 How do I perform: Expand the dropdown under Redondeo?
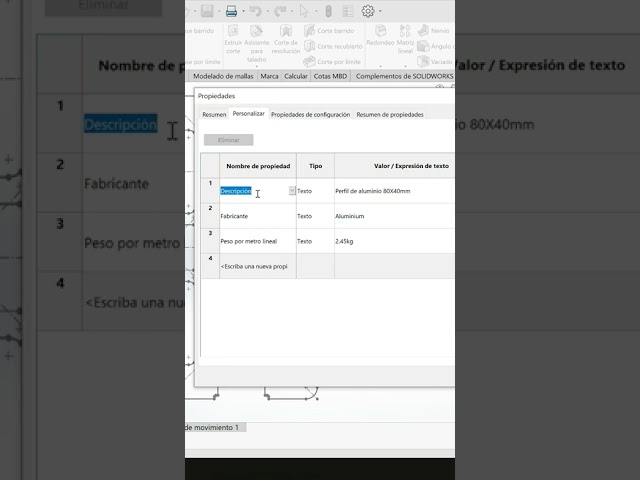tap(380, 66)
